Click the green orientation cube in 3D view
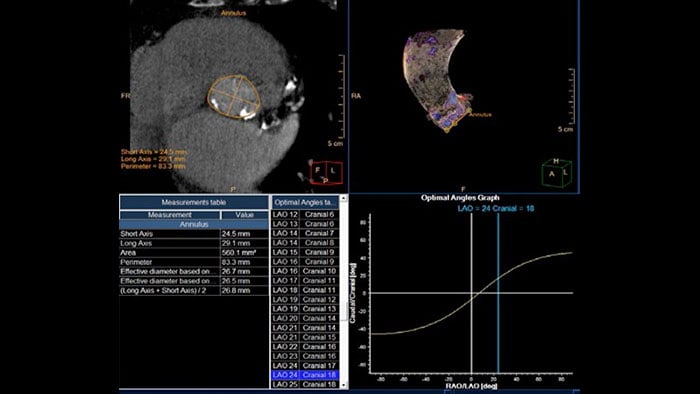This screenshot has width=700, height=394. point(556,172)
